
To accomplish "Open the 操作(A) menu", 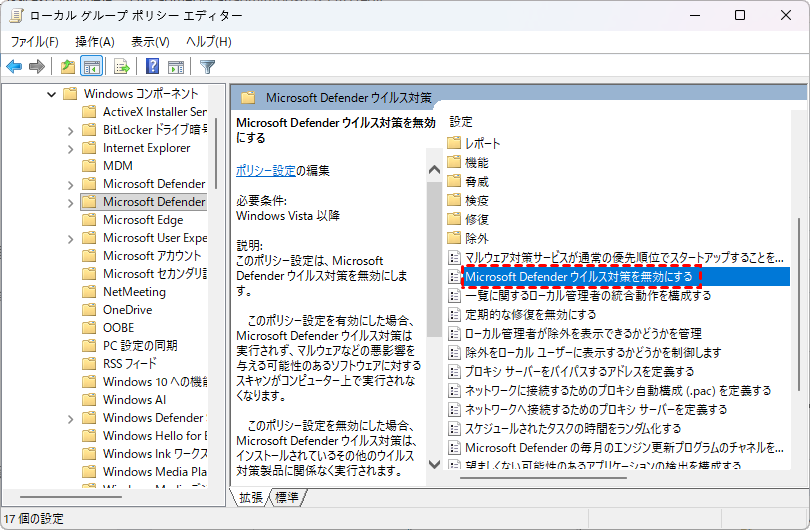I will [95, 41].
